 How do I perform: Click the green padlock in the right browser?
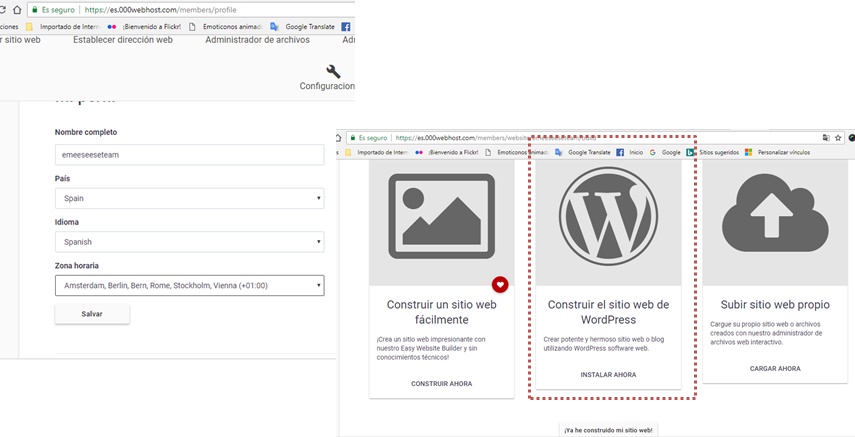353,138
